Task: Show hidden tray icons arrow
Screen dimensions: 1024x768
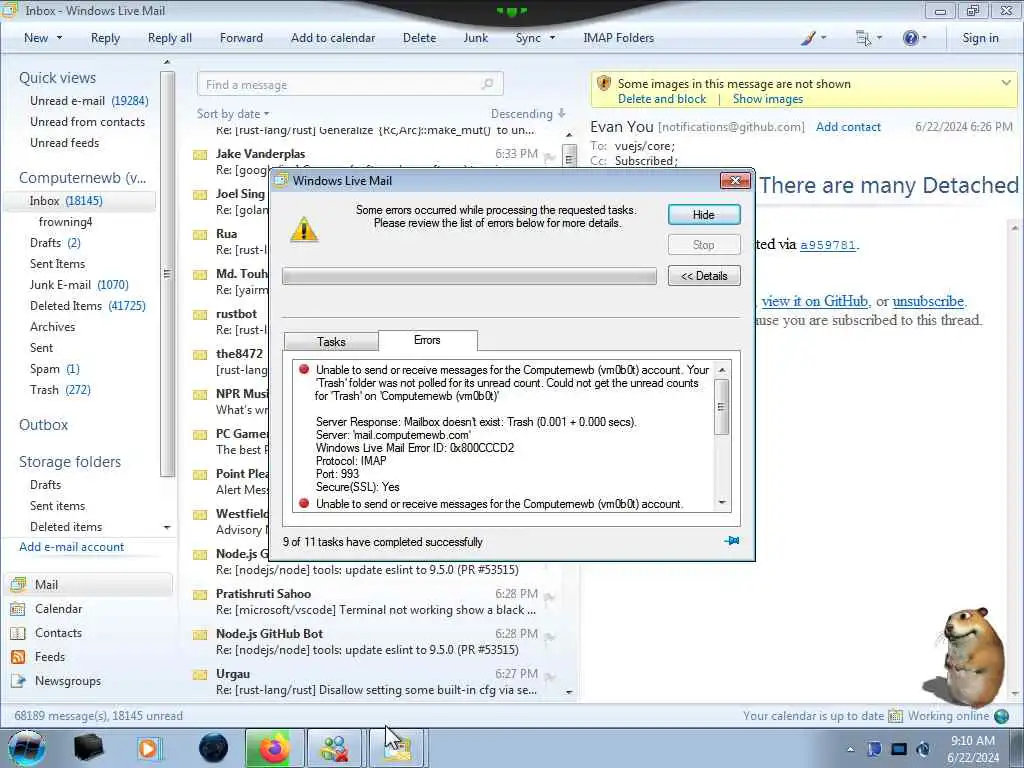Action: pos(850,749)
